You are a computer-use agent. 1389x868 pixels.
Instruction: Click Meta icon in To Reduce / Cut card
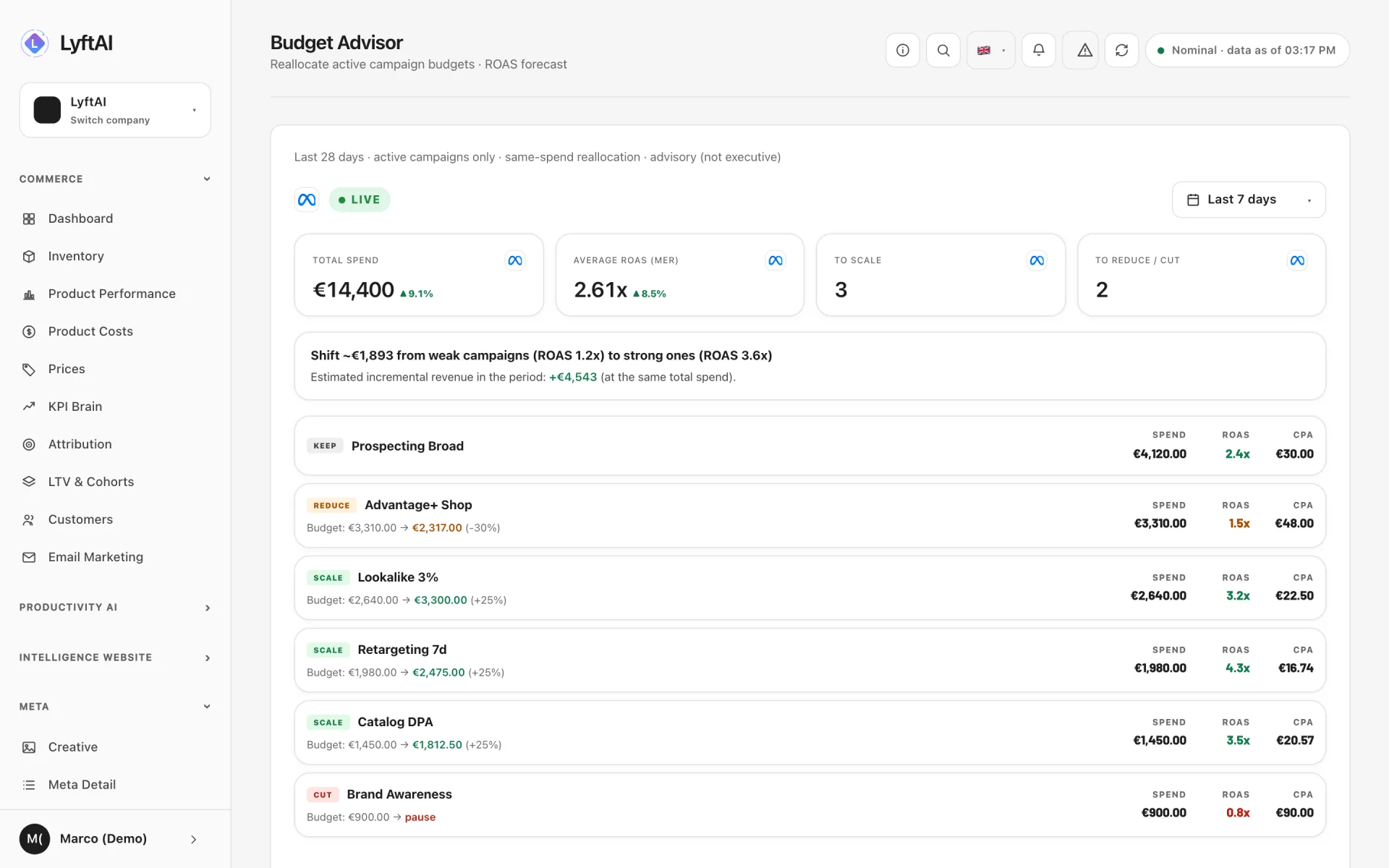pos(1297,260)
